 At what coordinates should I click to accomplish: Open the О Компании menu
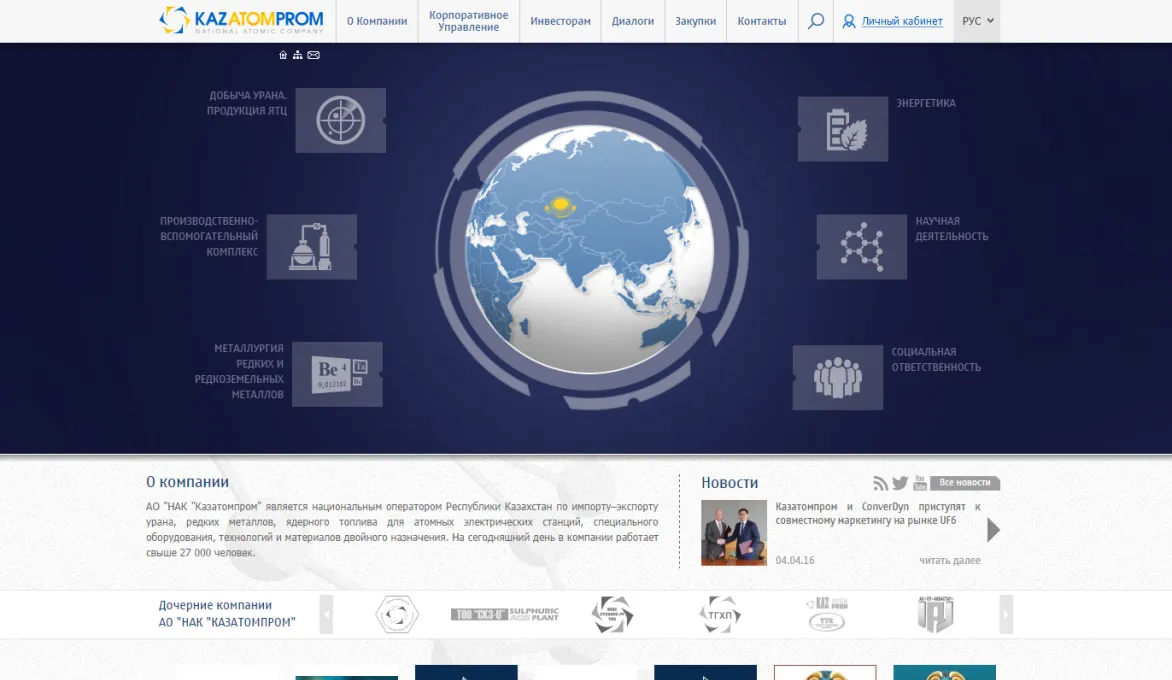[377, 21]
